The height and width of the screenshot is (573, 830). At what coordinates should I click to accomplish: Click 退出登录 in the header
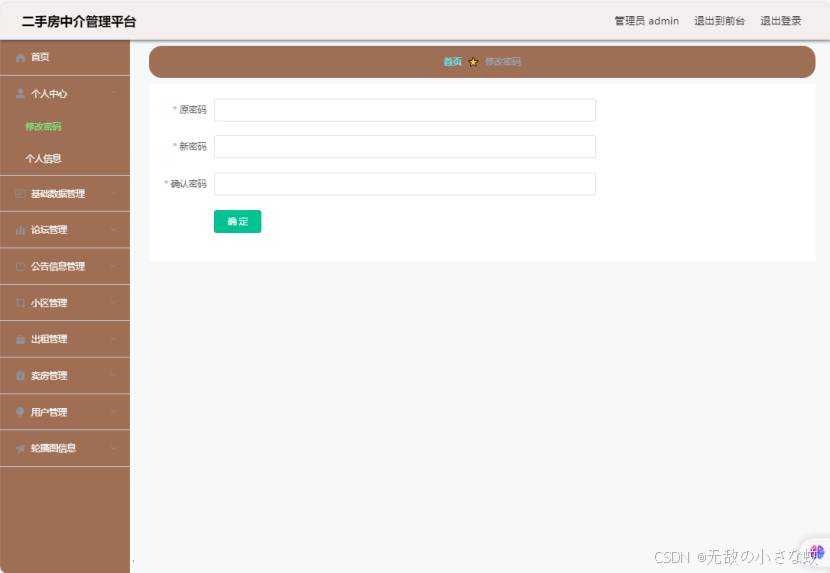point(781,21)
